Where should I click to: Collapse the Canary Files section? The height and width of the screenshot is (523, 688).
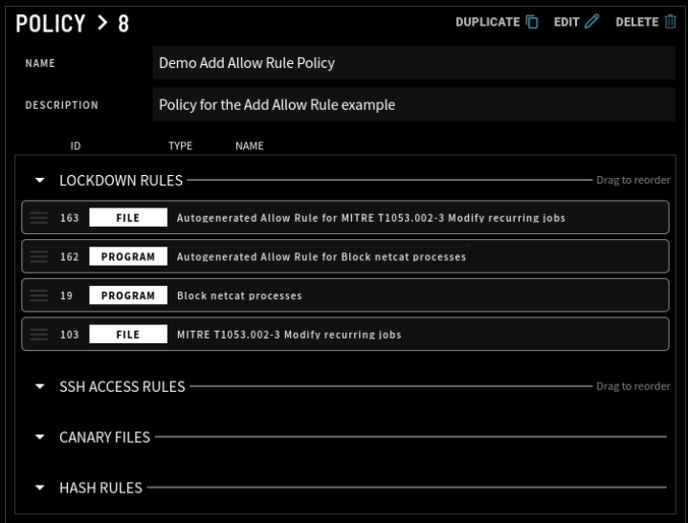click(x=40, y=437)
